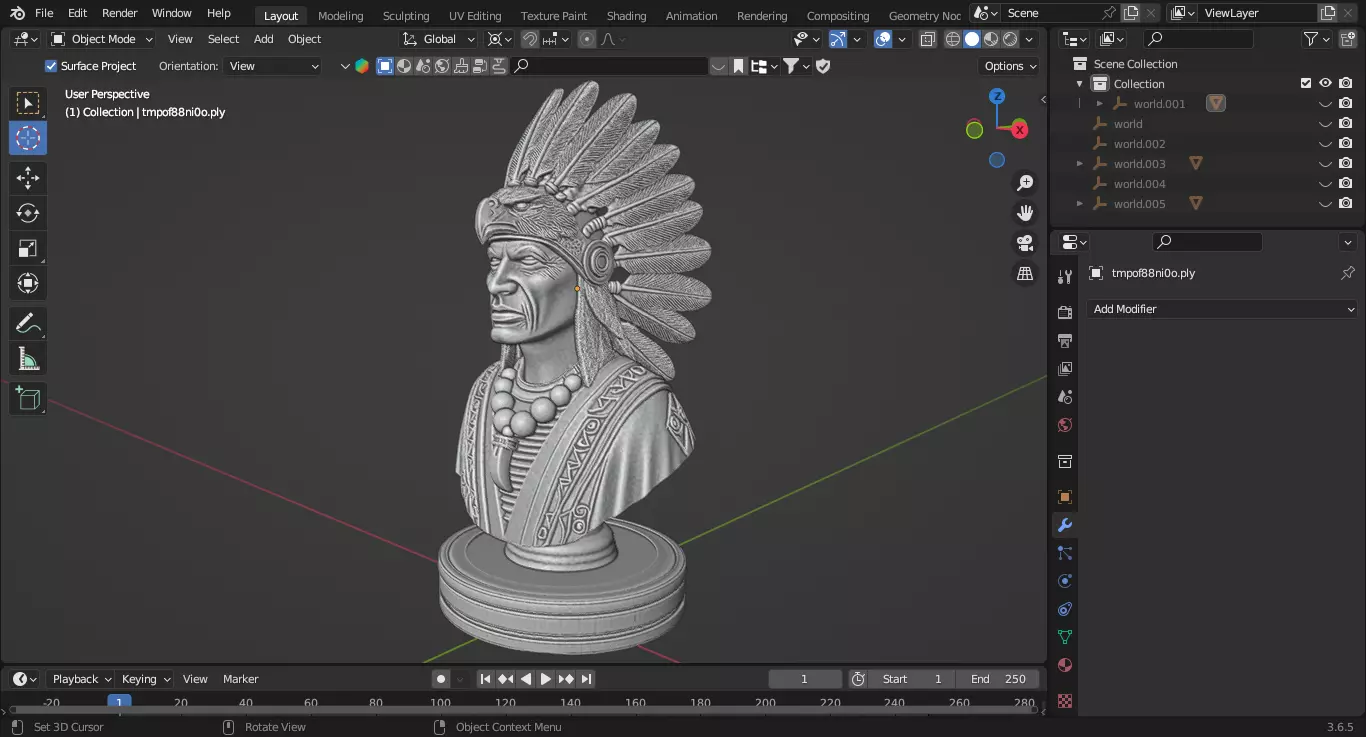Switch to the Shading workspace tab
This screenshot has height=737, width=1366.
click(x=626, y=15)
